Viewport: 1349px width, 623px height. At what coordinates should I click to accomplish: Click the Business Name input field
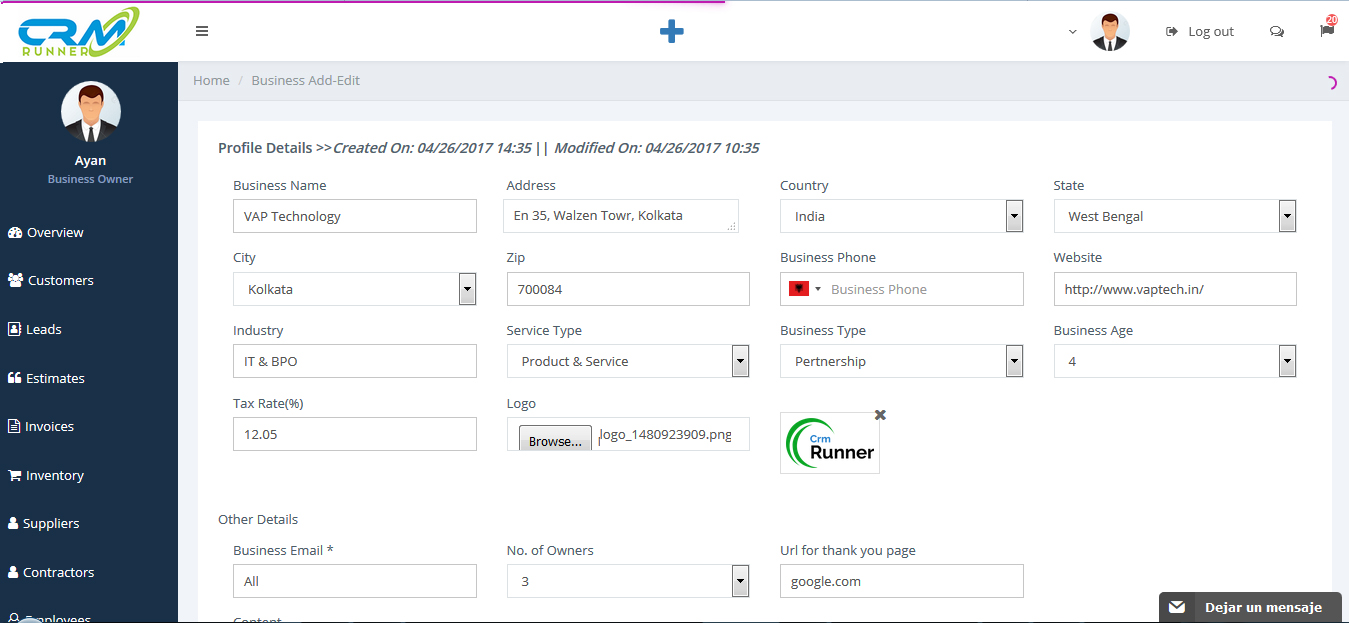pos(354,215)
